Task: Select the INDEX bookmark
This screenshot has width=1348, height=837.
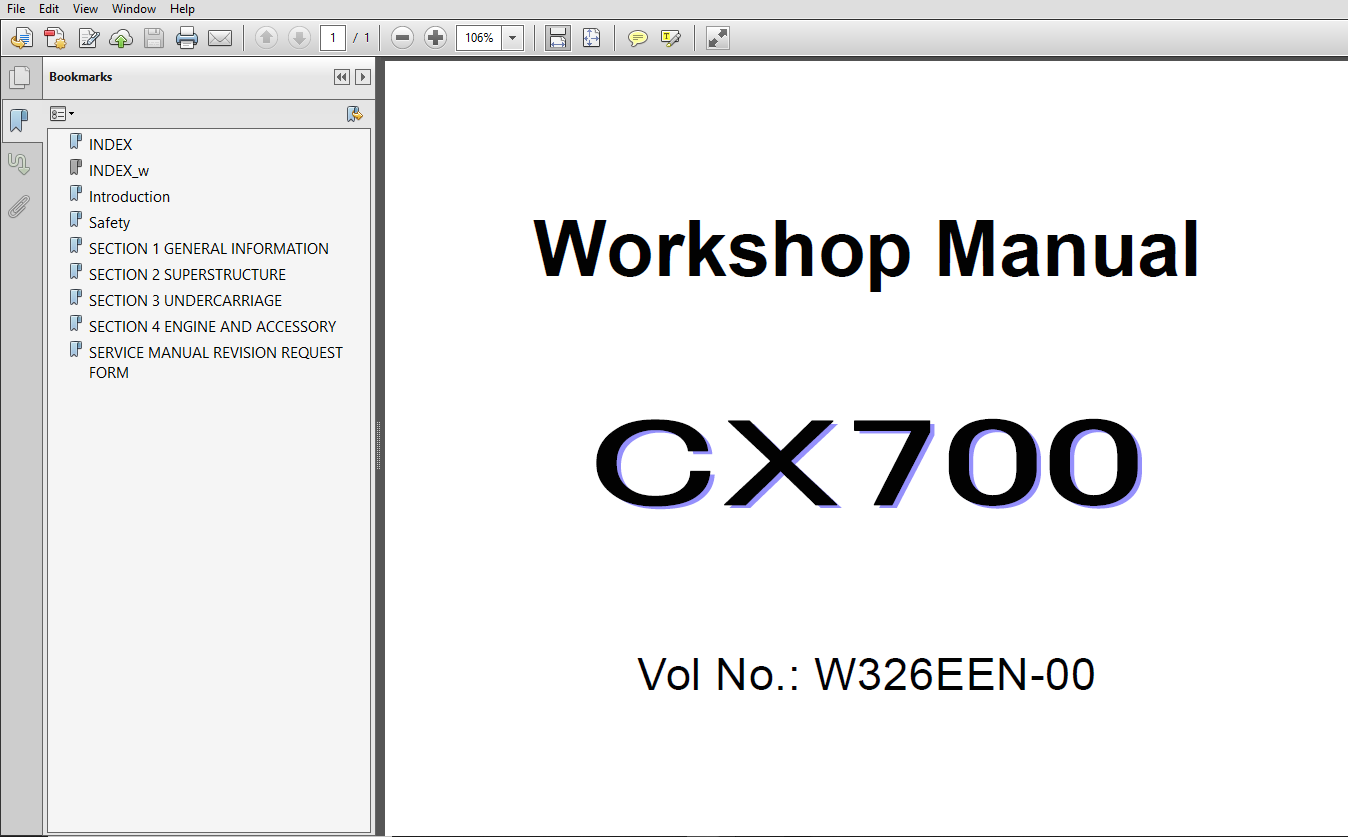Action: click(x=110, y=145)
